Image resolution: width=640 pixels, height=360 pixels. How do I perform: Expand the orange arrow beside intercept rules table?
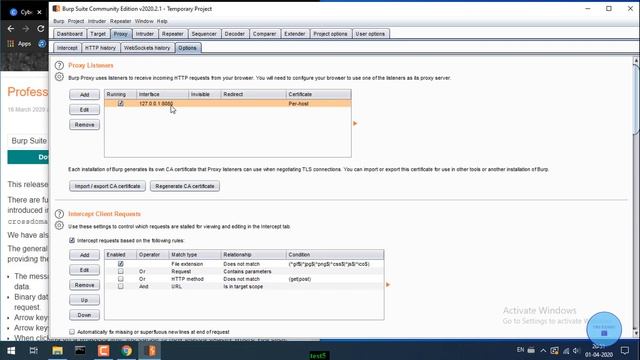click(388, 284)
